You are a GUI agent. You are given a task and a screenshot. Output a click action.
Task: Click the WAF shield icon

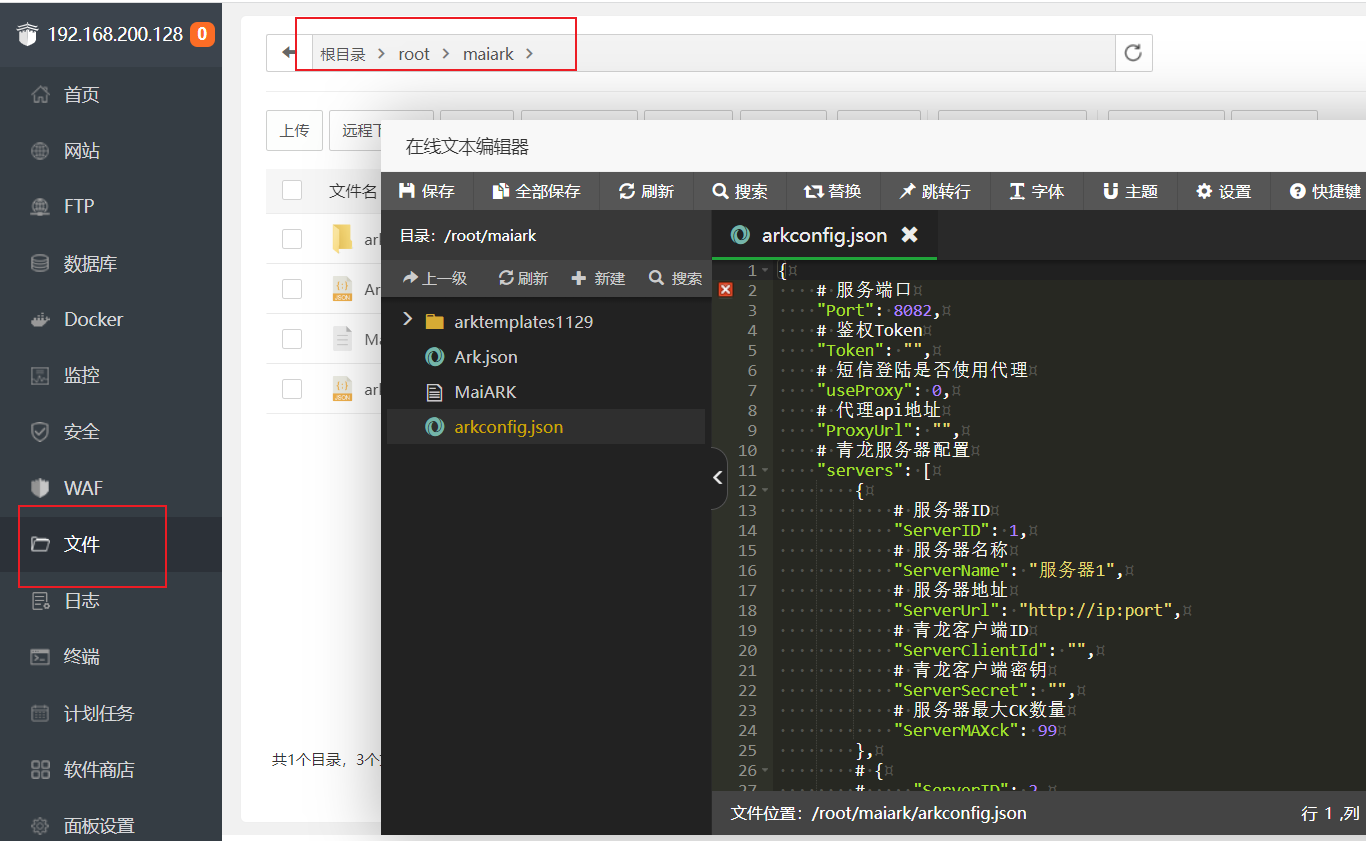pos(40,488)
